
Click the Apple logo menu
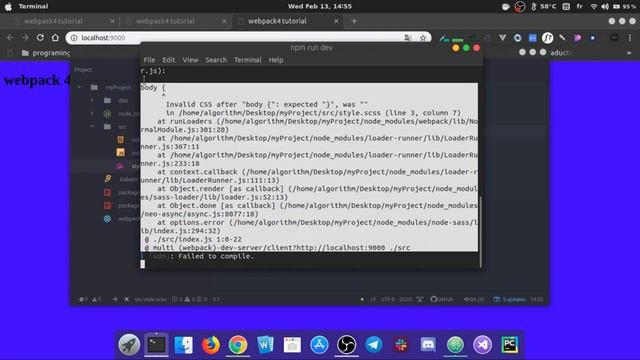coord(8,6)
